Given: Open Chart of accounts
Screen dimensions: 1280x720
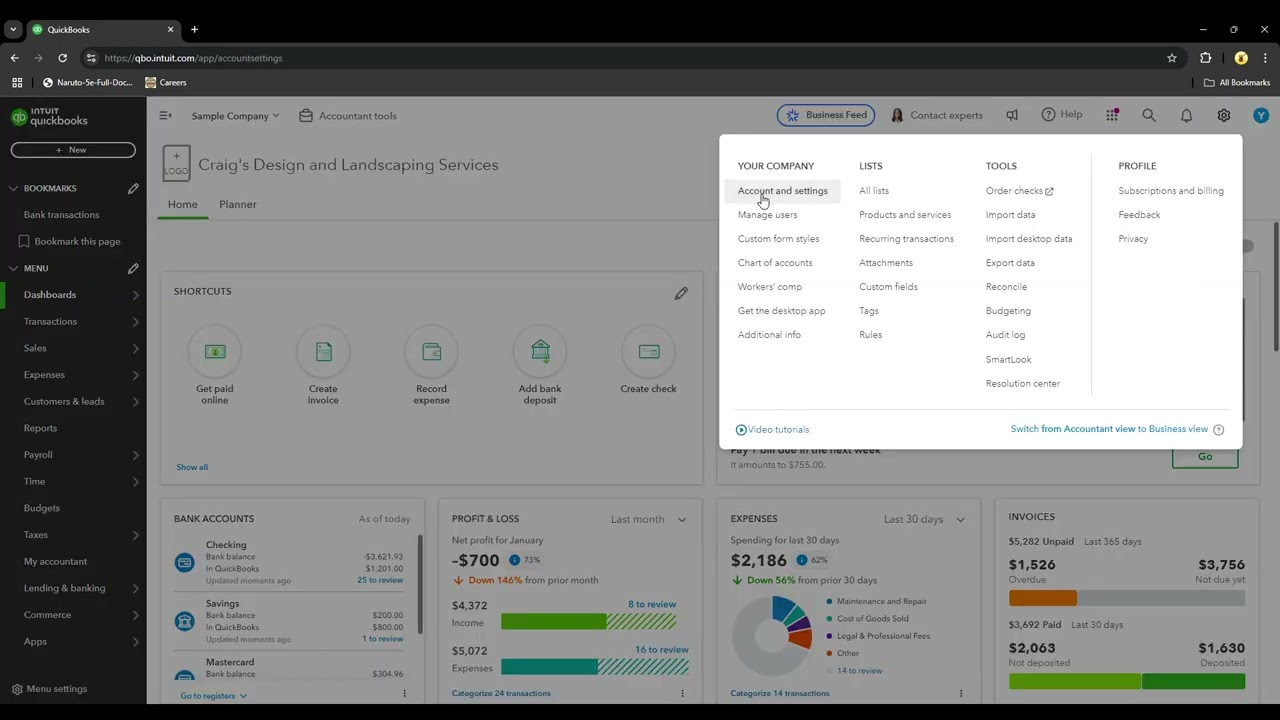Looking at the screenshot, I should pyautogui.click(x=775, y=263).
